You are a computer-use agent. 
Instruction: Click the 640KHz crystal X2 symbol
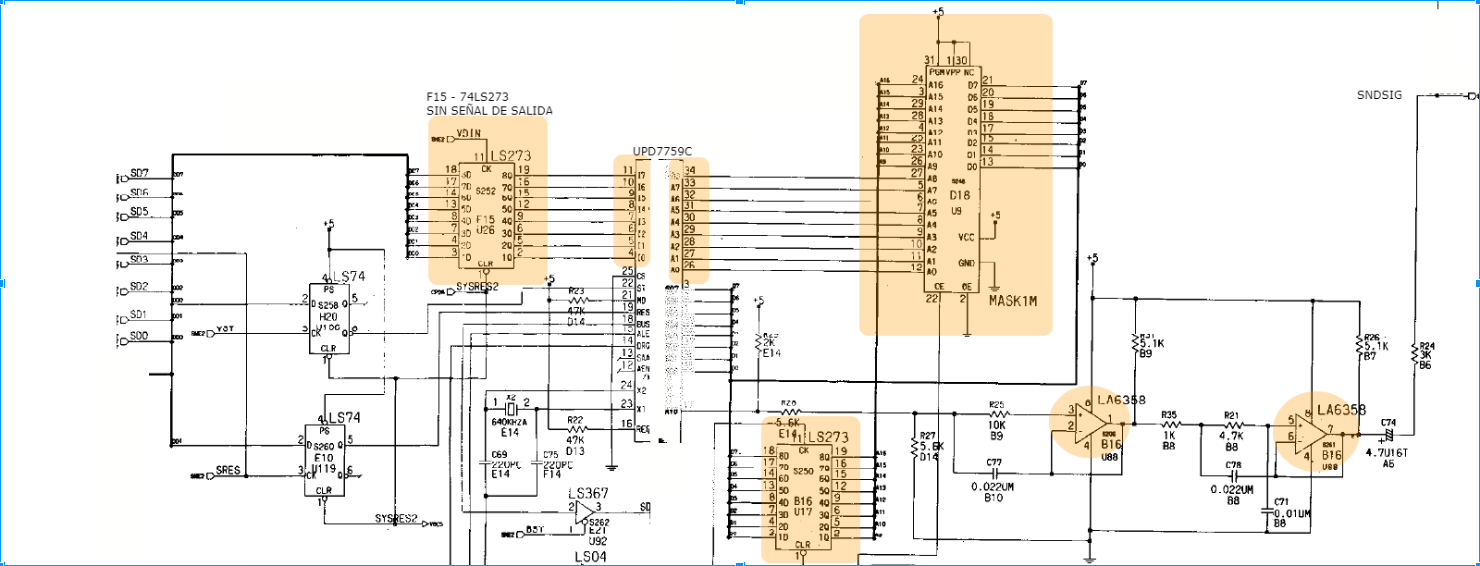click(x=511, y=408)
